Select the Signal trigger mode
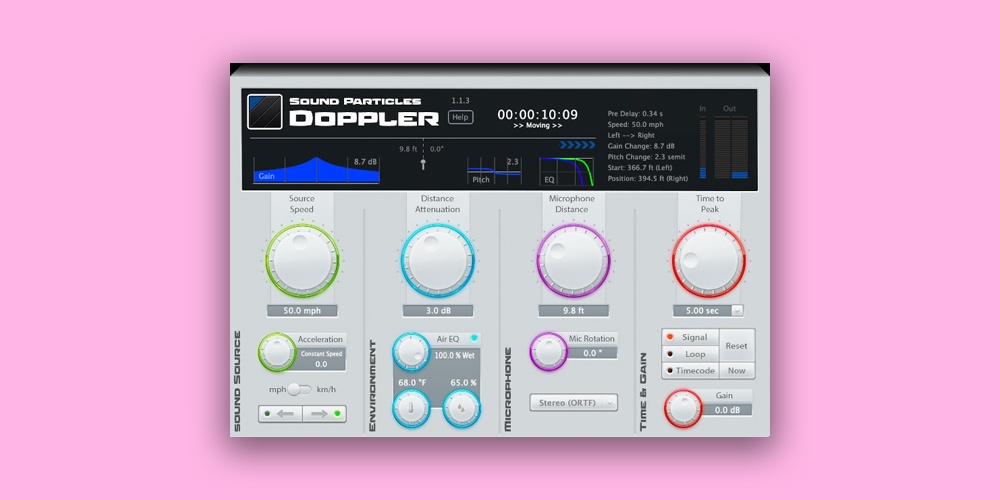 click(690, 338)
